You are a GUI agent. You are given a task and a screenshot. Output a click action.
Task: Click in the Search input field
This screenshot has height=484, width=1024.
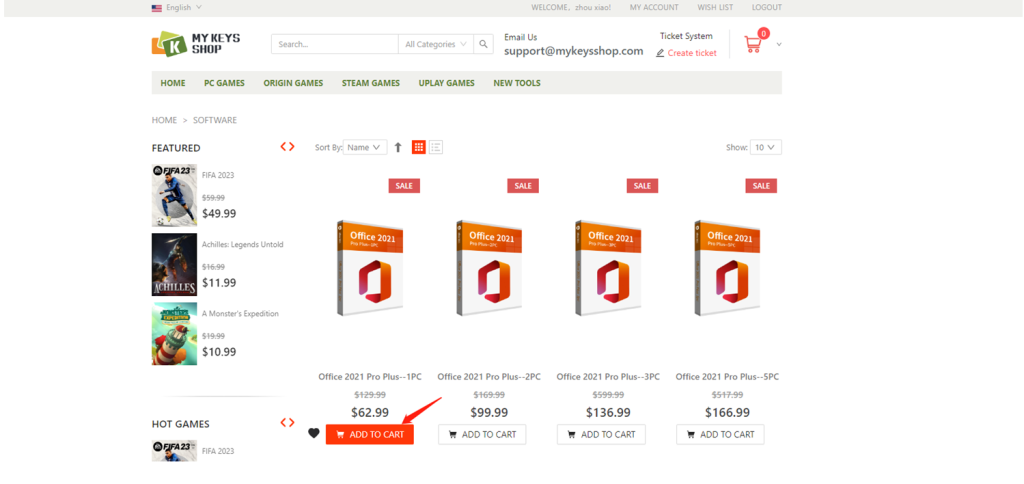(334, 44)
